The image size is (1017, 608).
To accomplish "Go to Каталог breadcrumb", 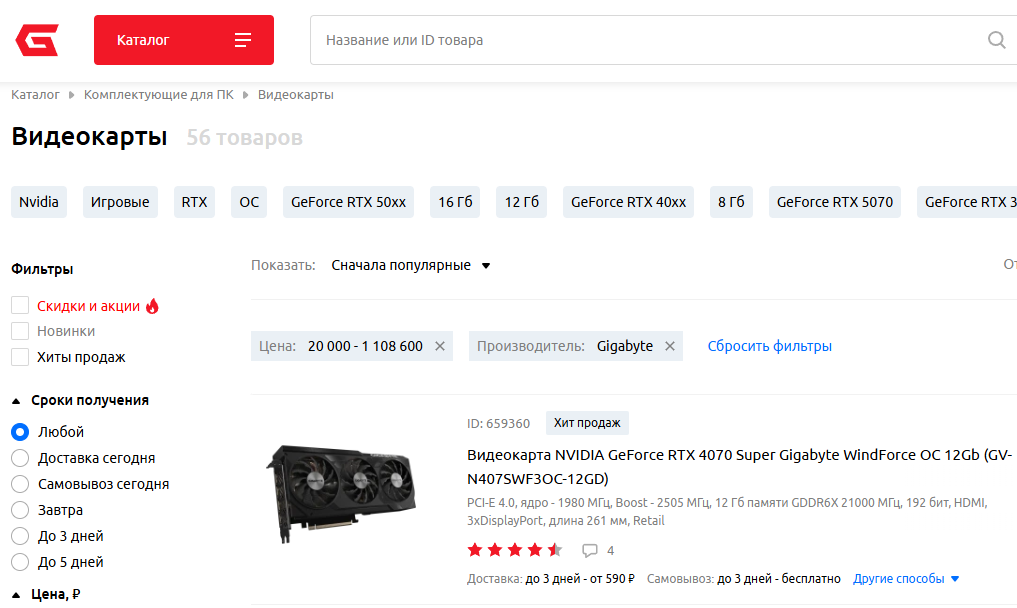I will 35,95.
